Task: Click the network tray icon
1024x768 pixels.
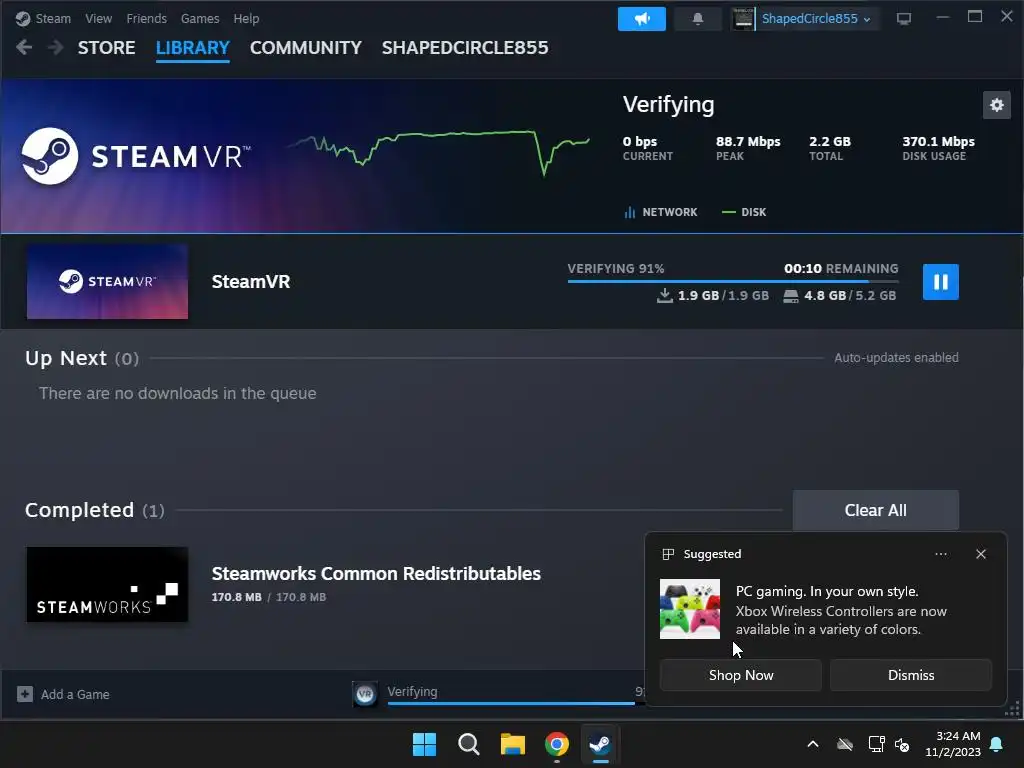Action: point(876,744)
